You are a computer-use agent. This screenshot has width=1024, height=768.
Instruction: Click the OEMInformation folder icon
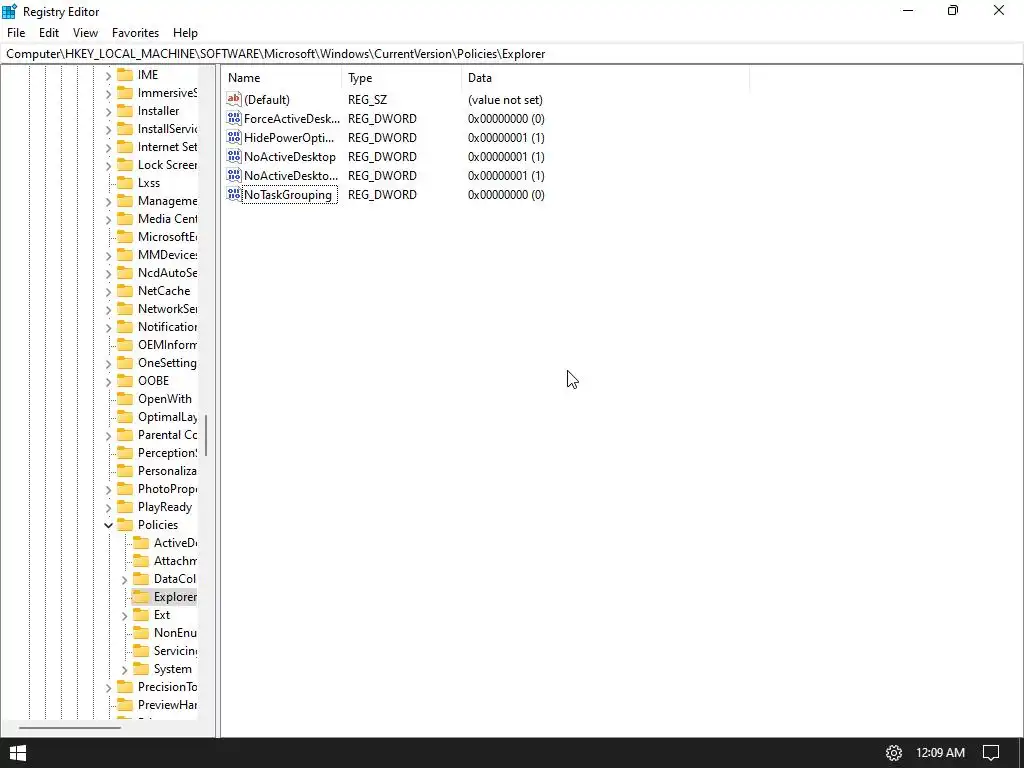125,344
